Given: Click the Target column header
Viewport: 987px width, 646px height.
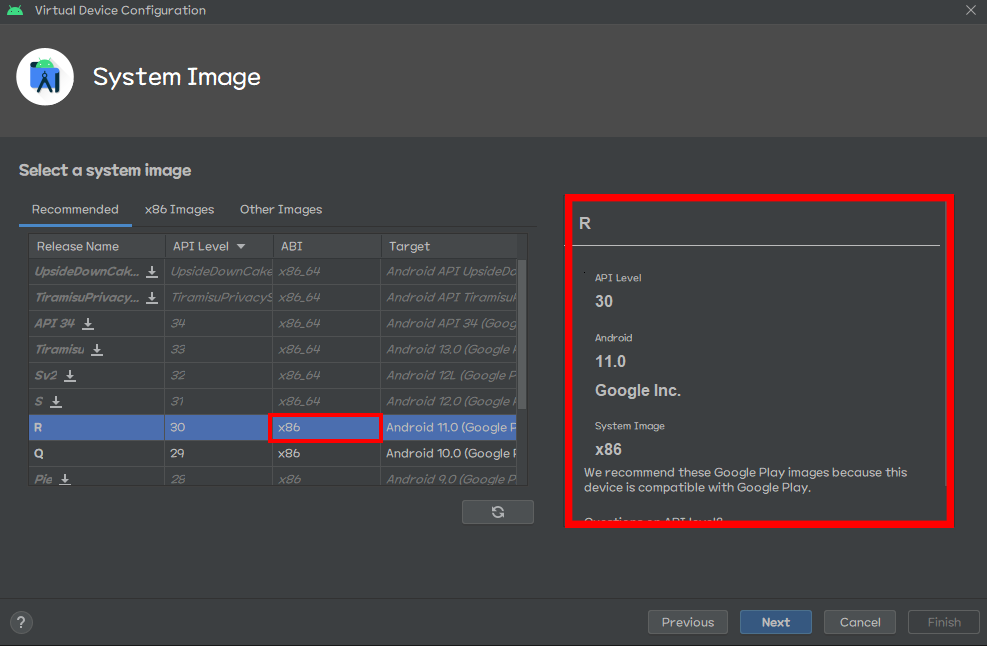Looking at the screenshot, I should click(x=449, y=246).
